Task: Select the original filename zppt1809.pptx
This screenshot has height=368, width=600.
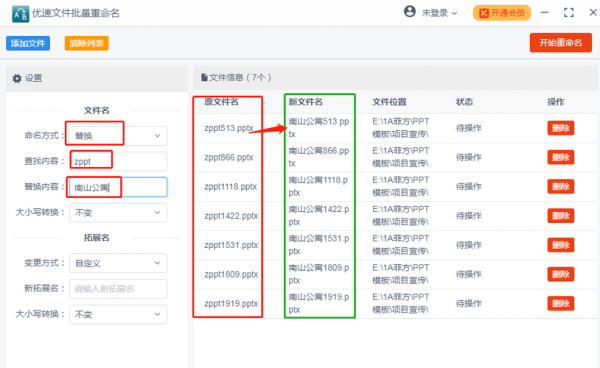Action: [x=231, y=274]
